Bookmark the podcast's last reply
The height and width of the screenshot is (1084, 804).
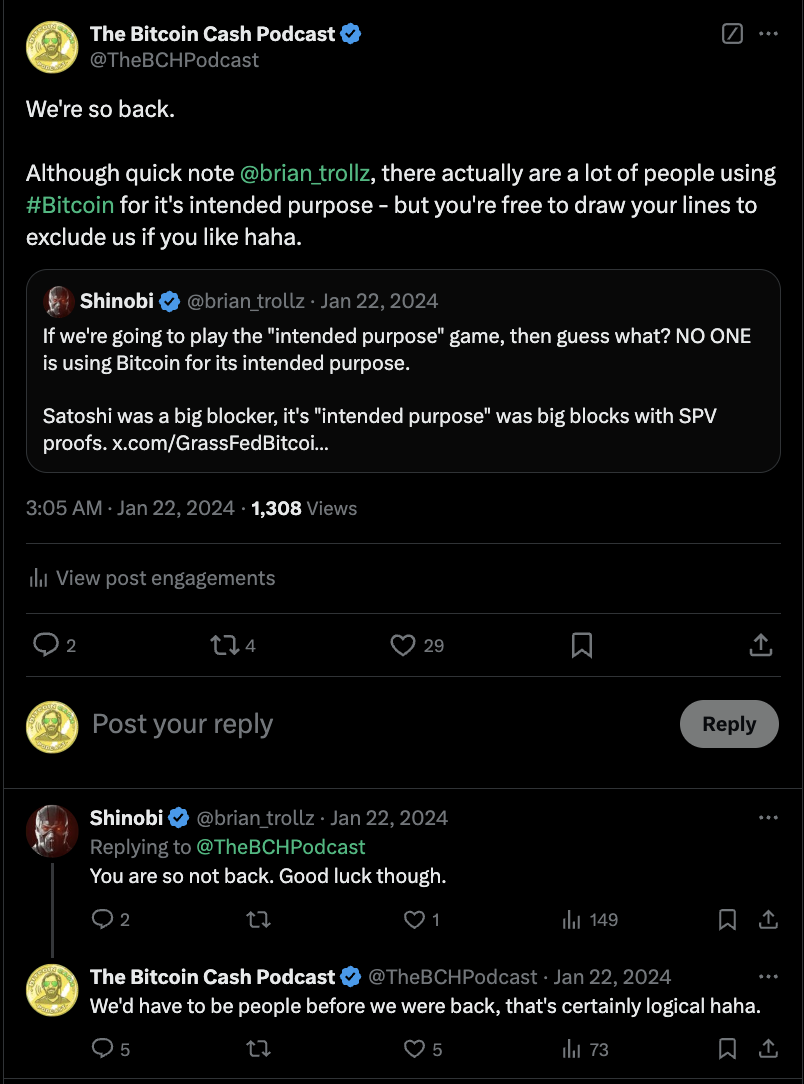point(727,1049)
